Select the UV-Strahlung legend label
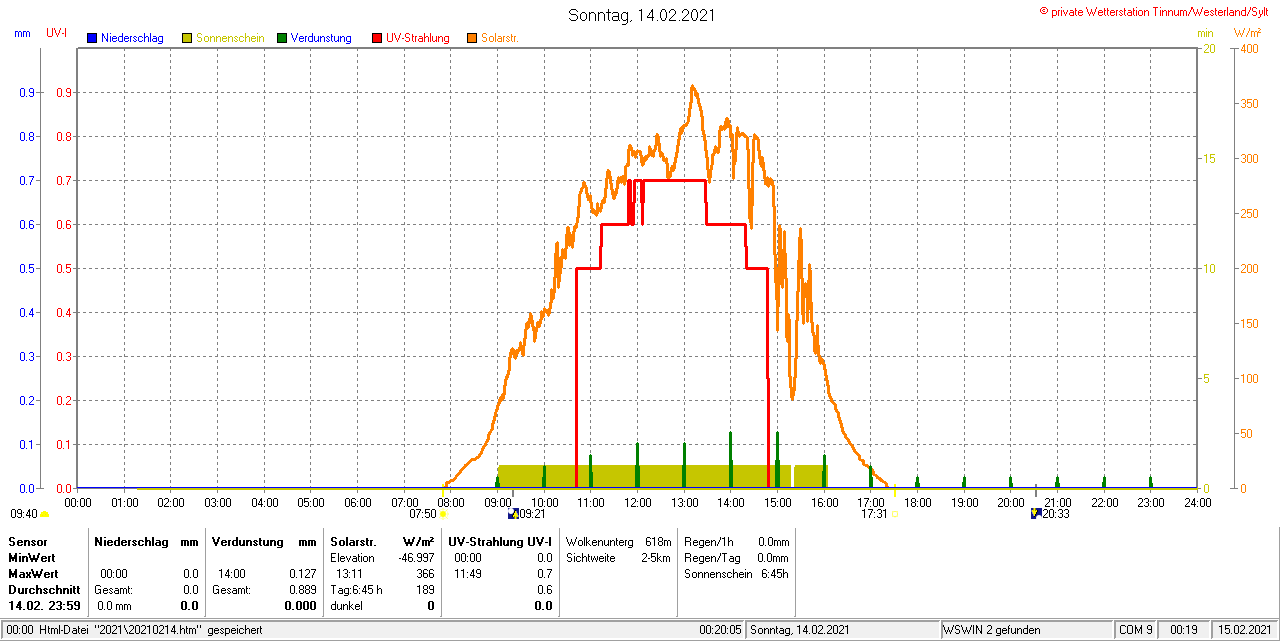The width and height of the screenshot is (1280, 641). click(x=418, y=38)
